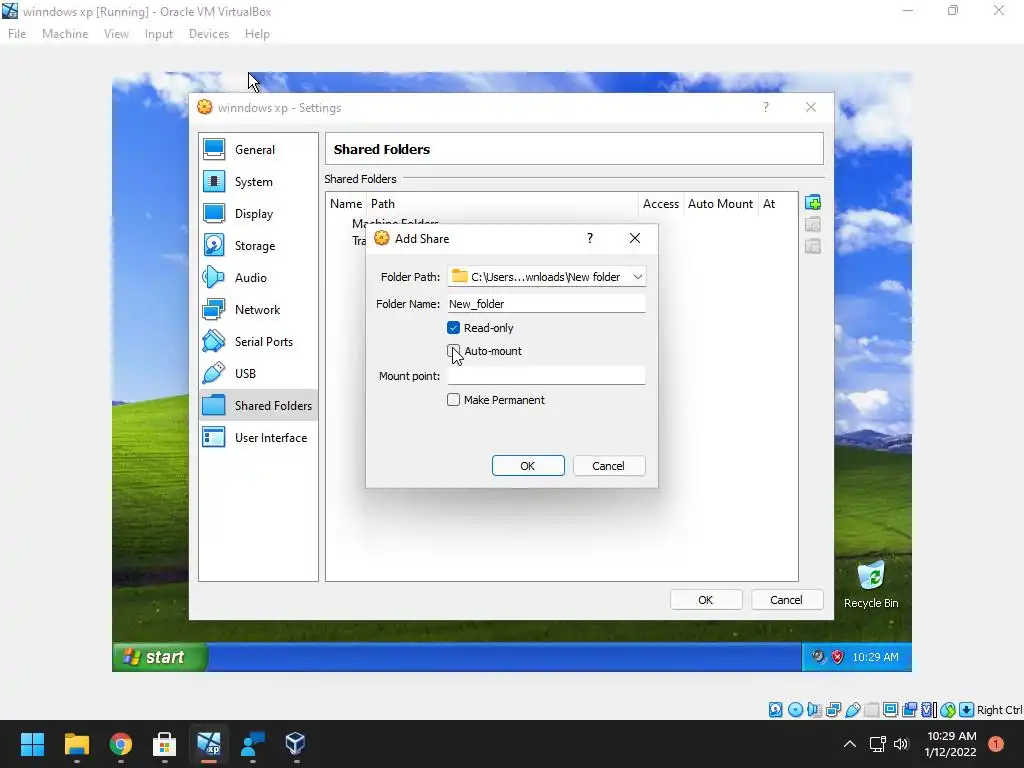1024x768 pixels.
Task: Open the USB settings category
Action: (258, 374)
